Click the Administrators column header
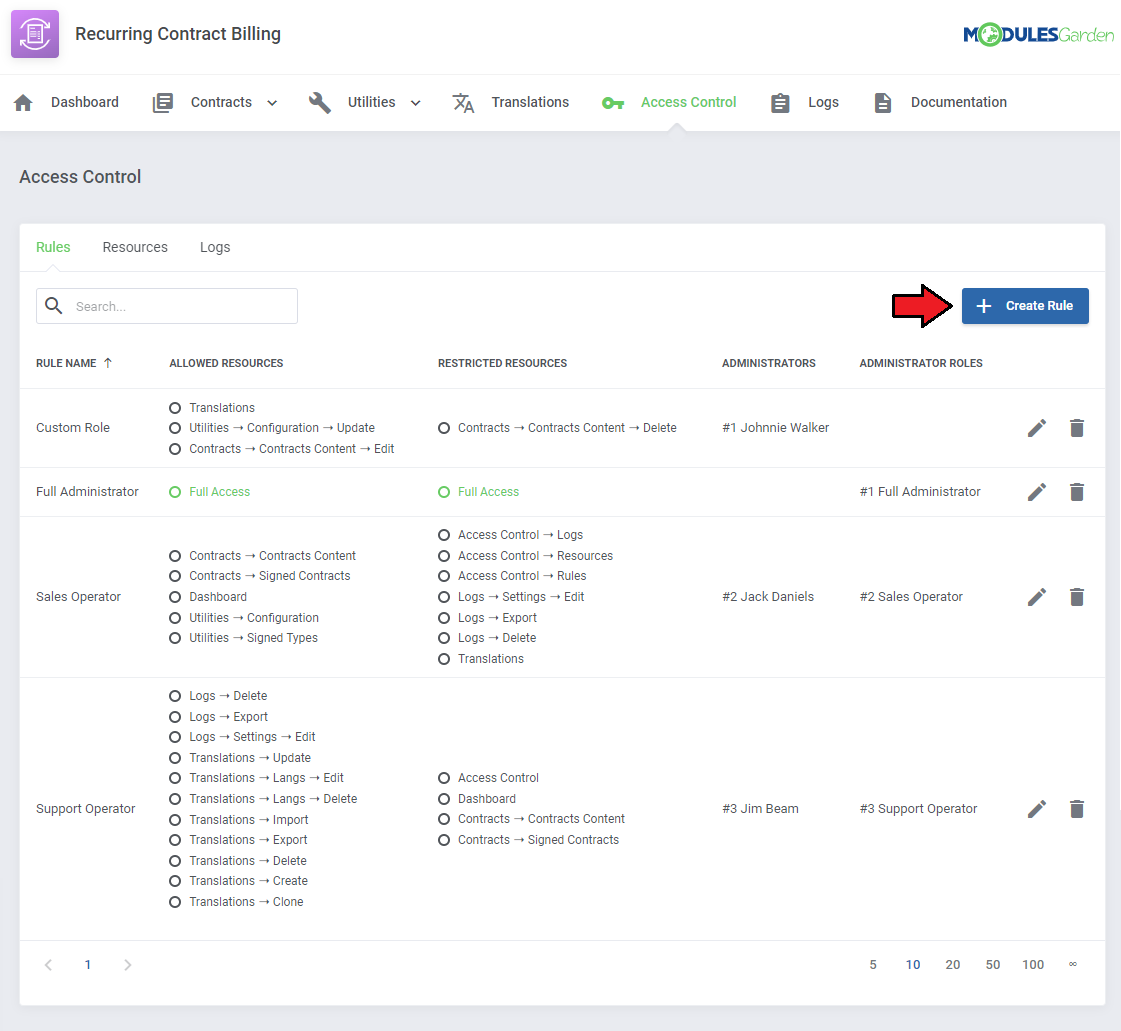1121x1031 pixels. [768, 363]
